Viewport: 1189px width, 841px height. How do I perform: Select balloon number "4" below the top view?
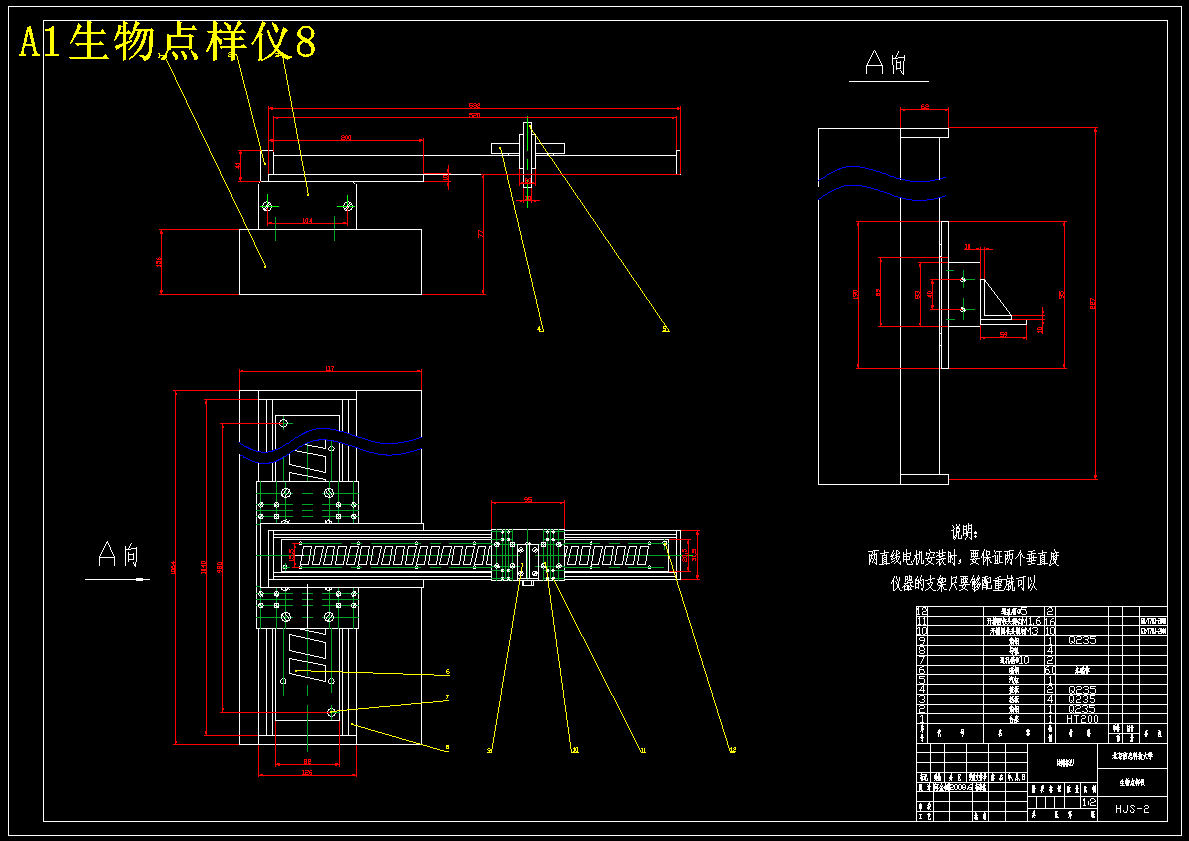pos(540,329)
